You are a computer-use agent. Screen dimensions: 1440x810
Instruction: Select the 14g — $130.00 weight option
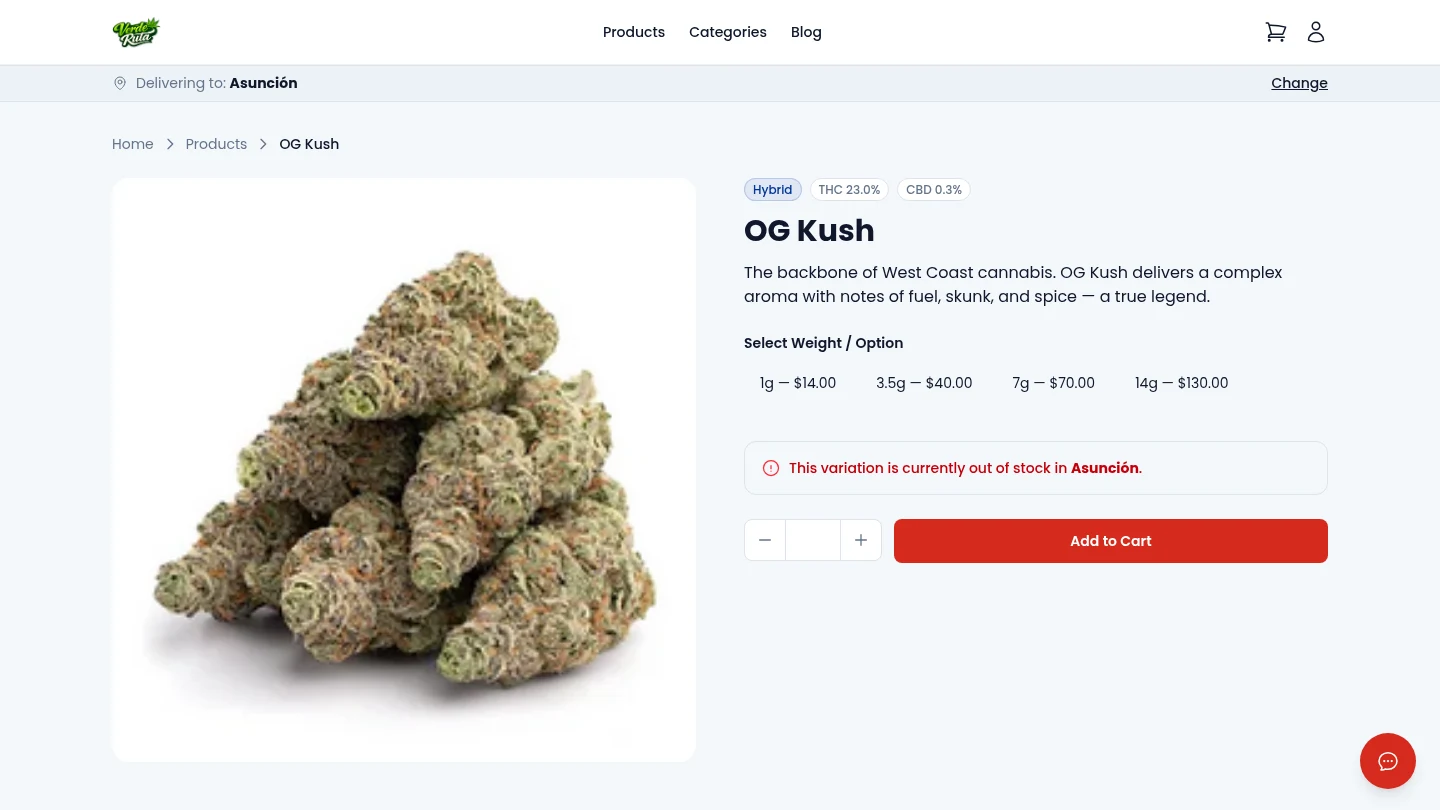coord(1181,383)
